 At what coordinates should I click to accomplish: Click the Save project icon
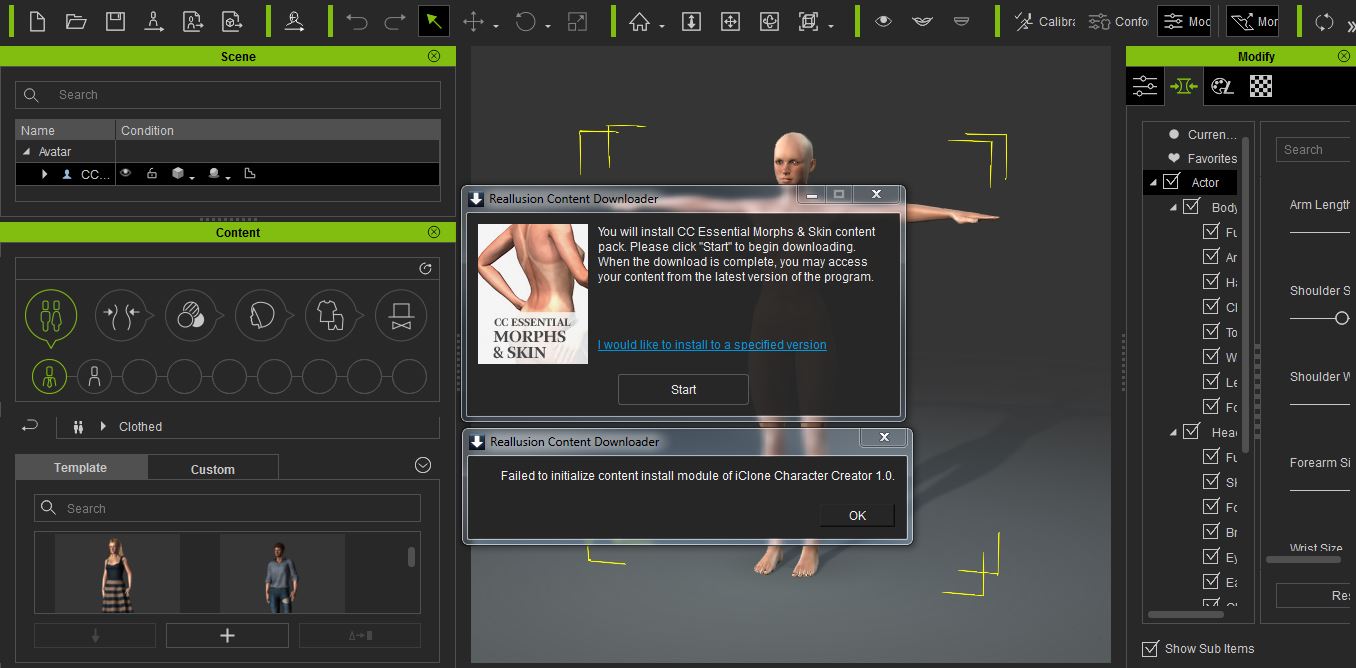[x=115, y=21]
